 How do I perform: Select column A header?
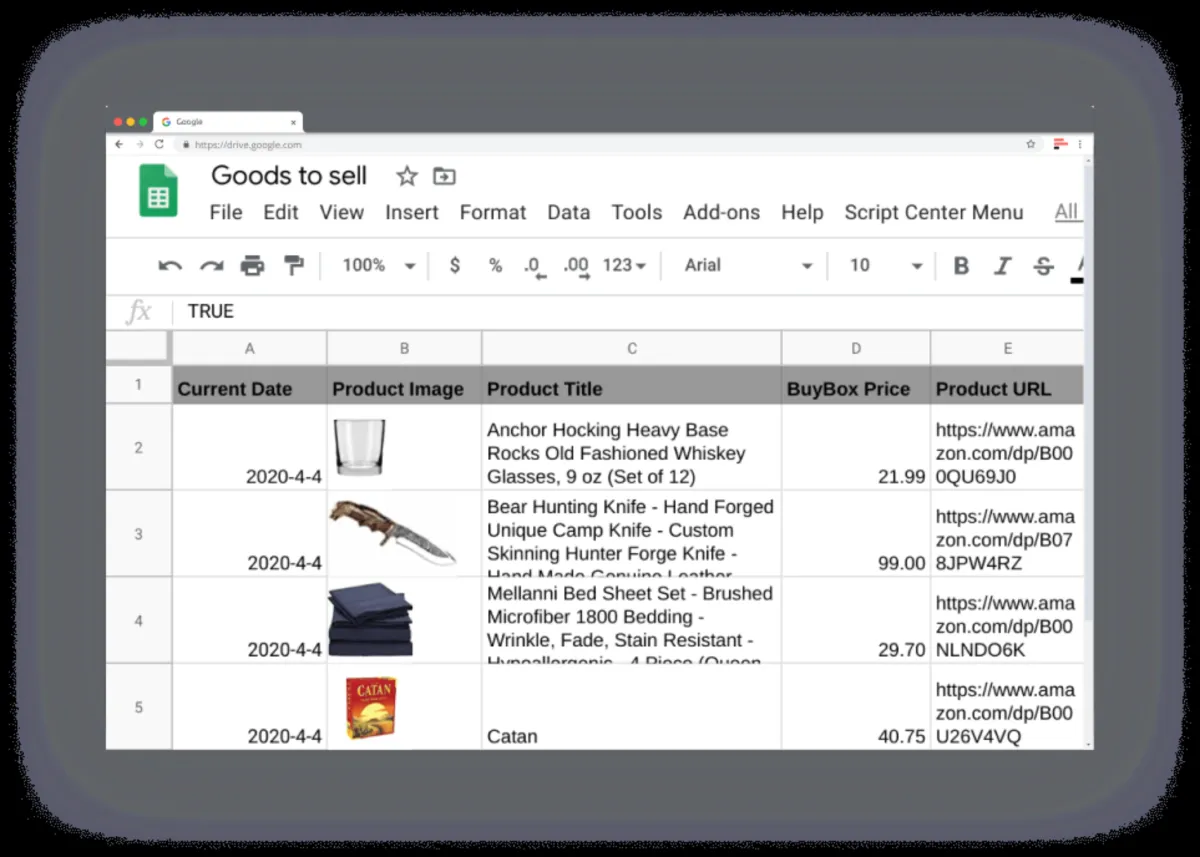(x=249, y=348)
